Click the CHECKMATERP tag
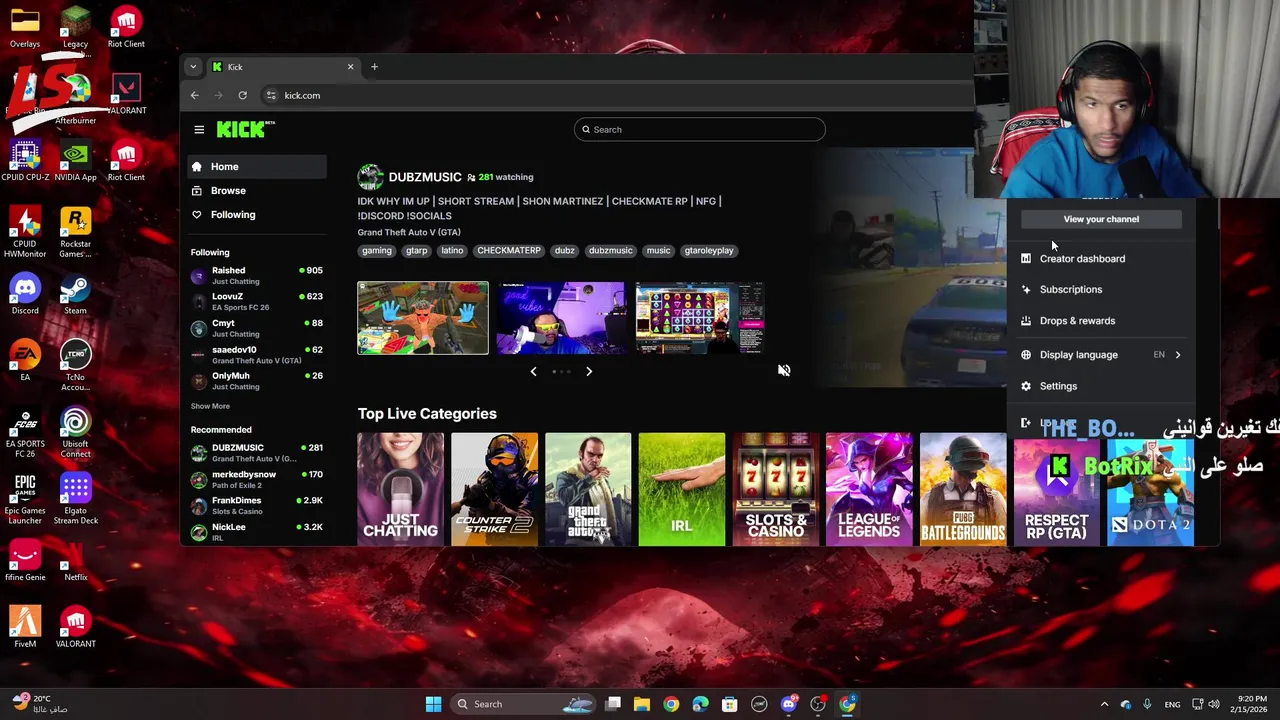 tap(508, 251)
